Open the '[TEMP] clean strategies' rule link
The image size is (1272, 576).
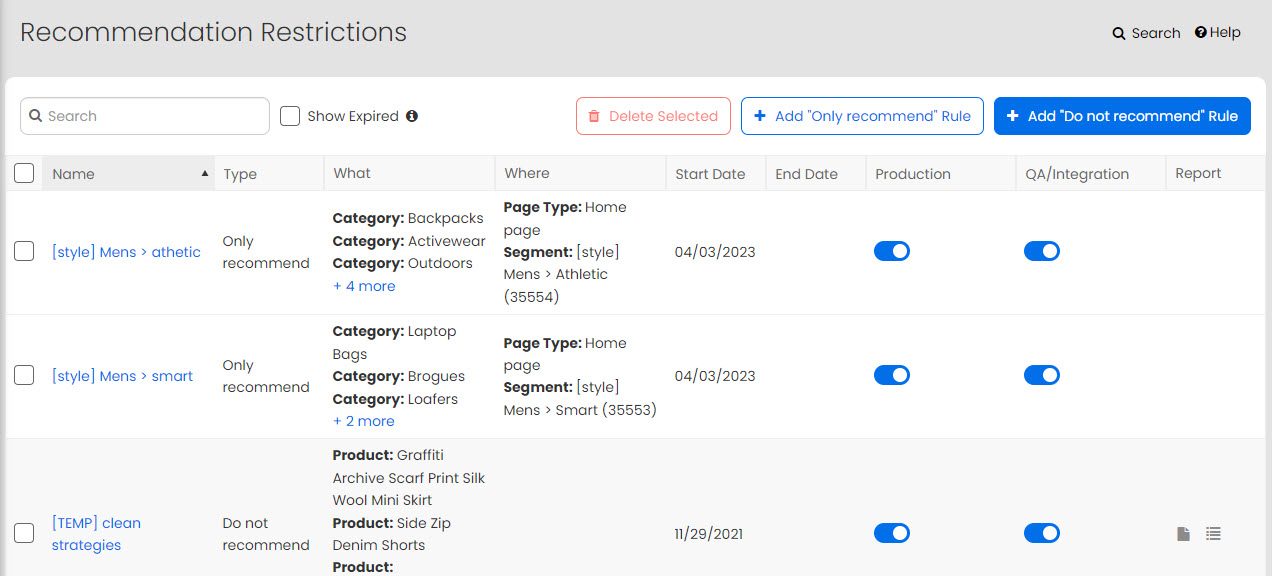click(96, 533)
